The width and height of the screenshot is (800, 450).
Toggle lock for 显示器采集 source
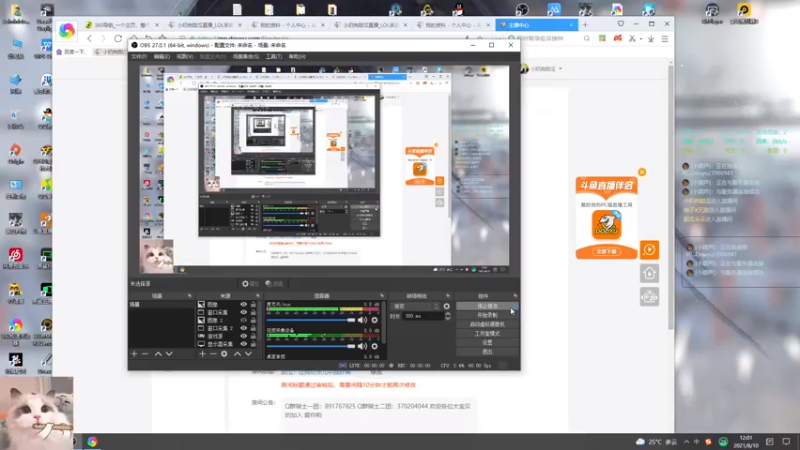253,344
